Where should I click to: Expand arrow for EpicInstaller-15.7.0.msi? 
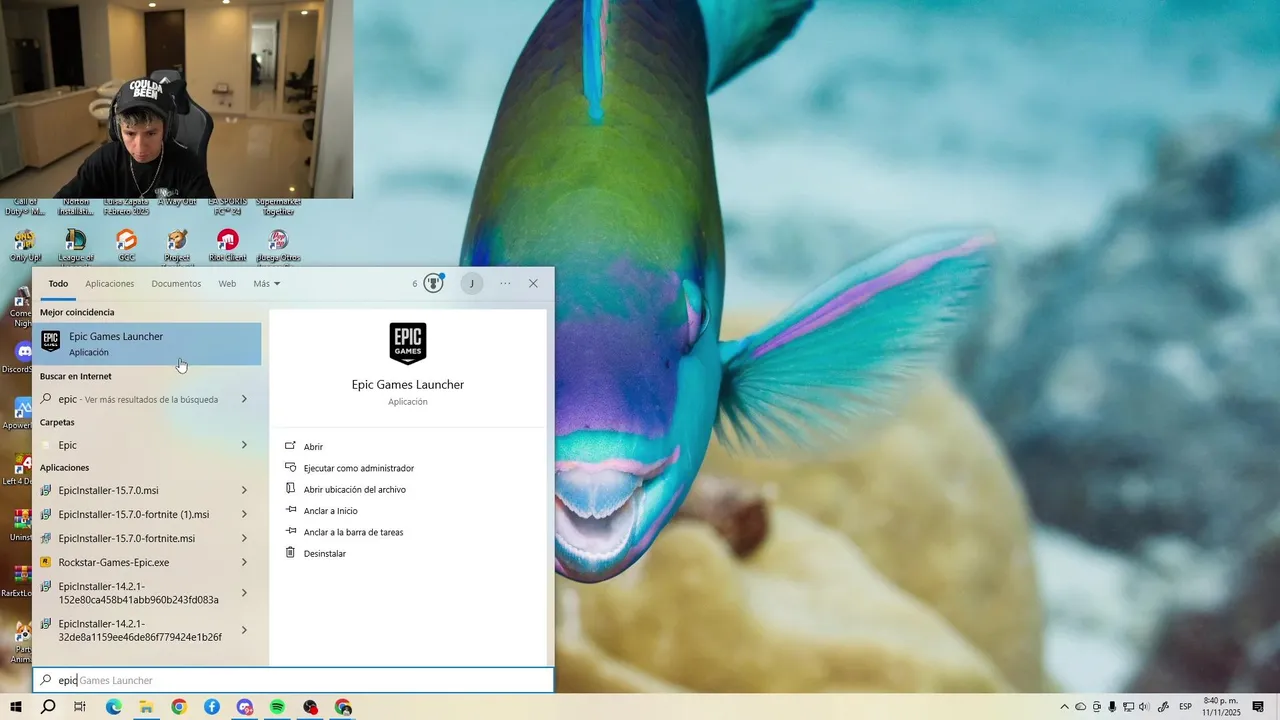pos(244,490)
